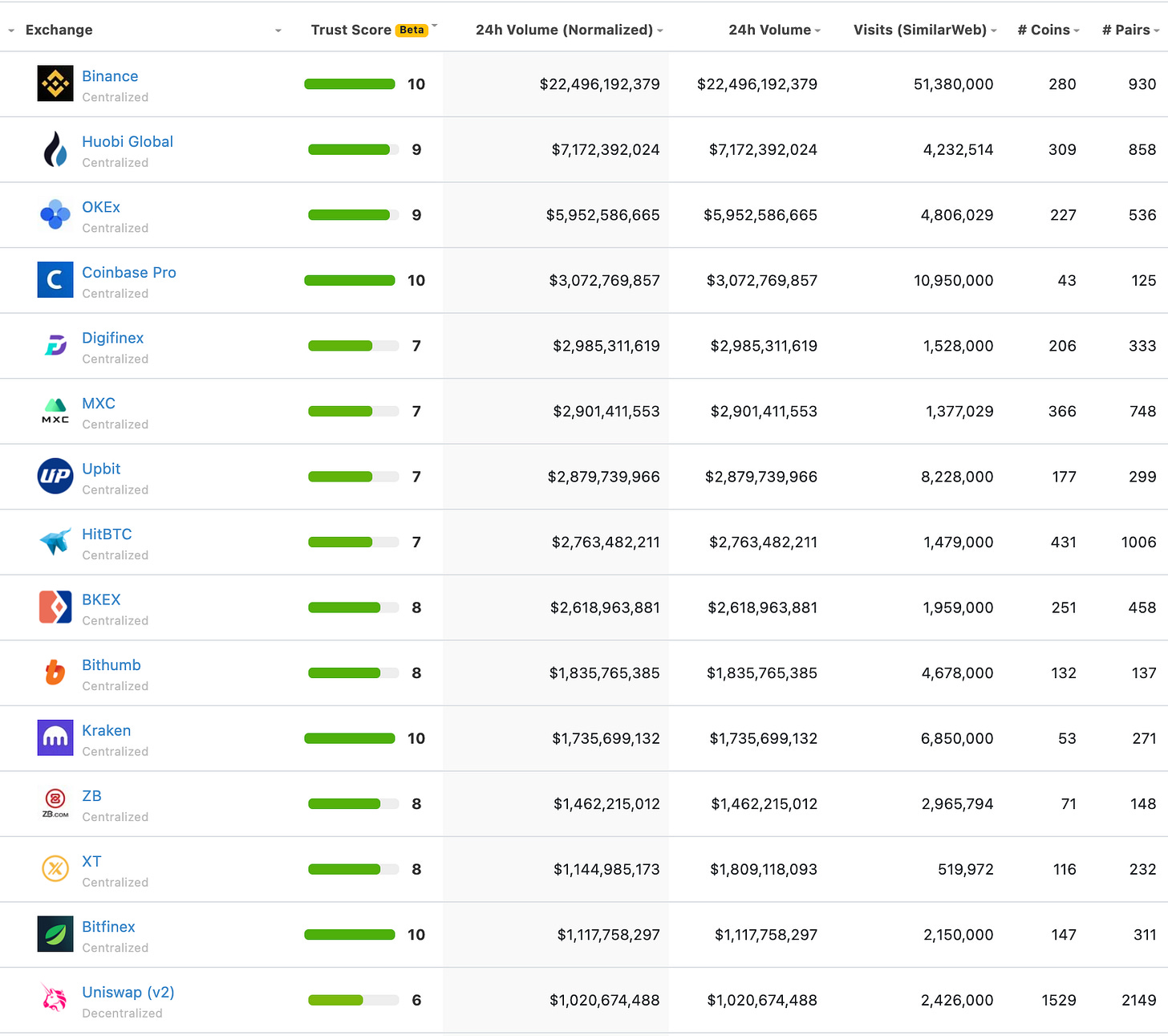Click XT's 24h volume $1,809,118,093
Image resolution: width=1168 pixels, height=1036 pixels.
point(764,869)
